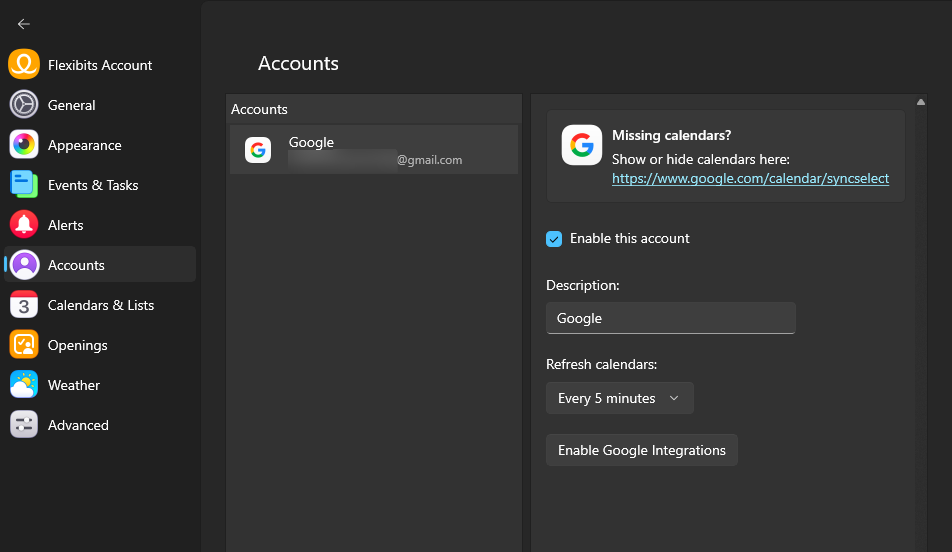Open the Openings settings icon

[24, 345]
